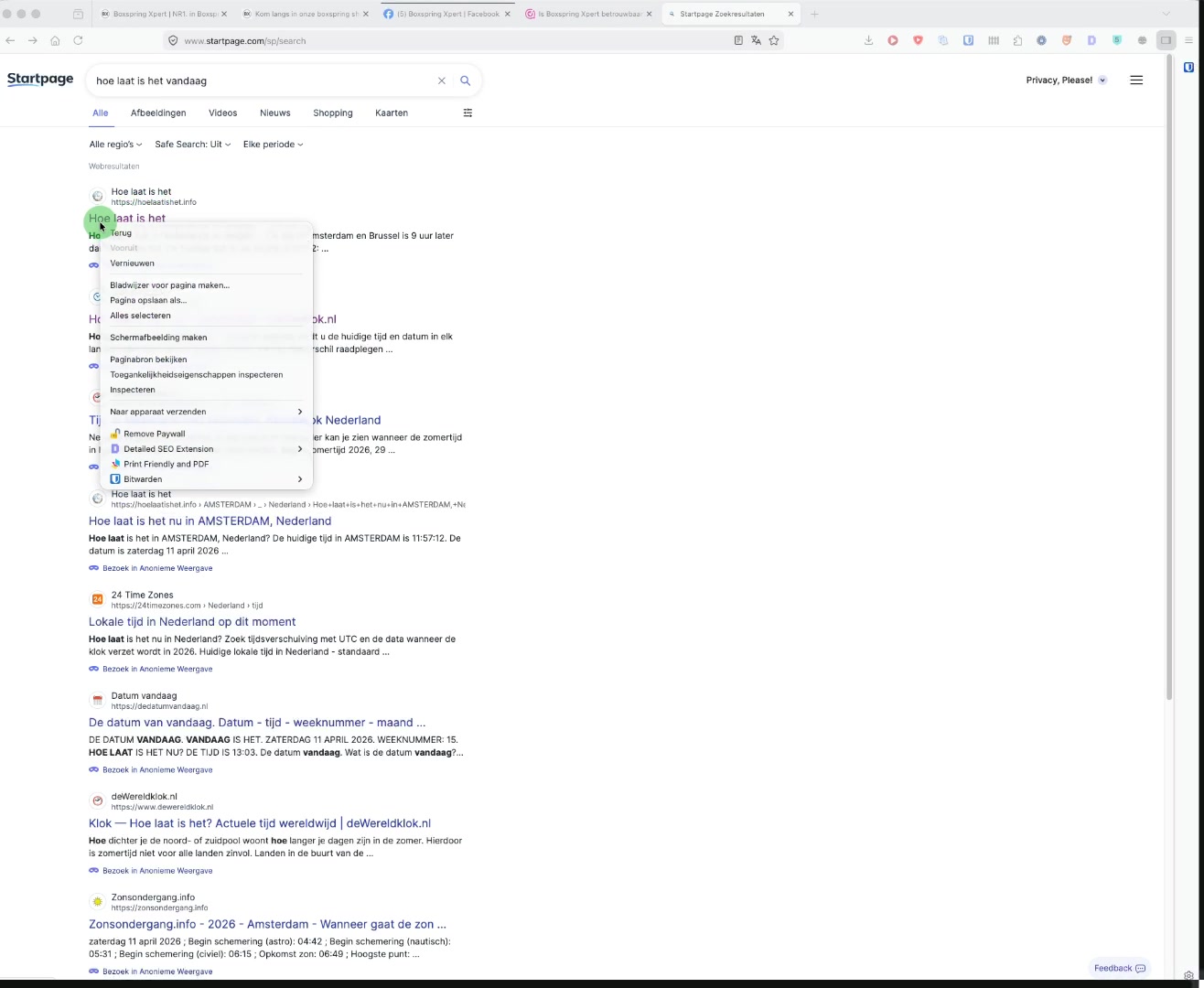The width and height of the screenshot is (1204, 988).
Task: Switch to the Afbeeldingen tab
Action: point(158,113)
